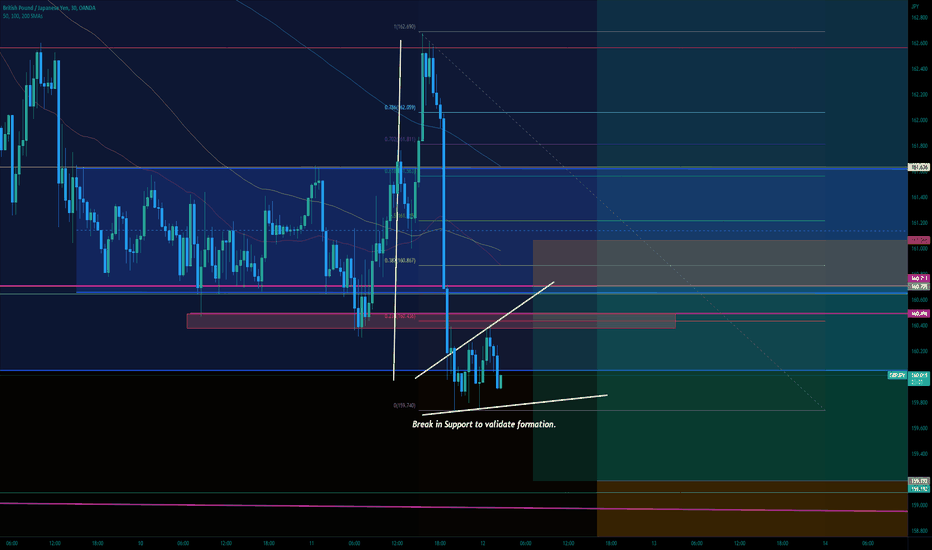Click the 162.000 price scale value

click(x=919, y=120)
